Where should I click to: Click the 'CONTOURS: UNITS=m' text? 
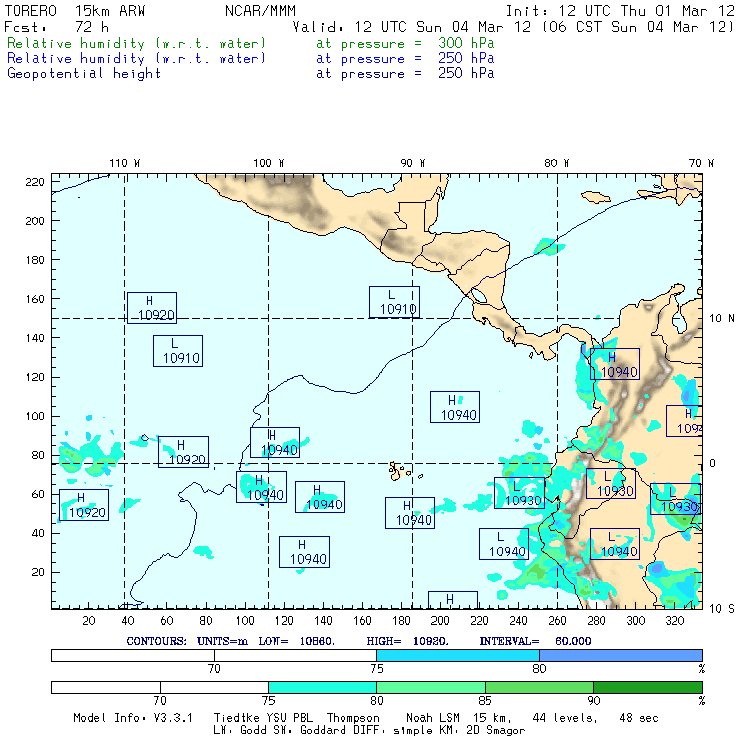pos(187,641)
